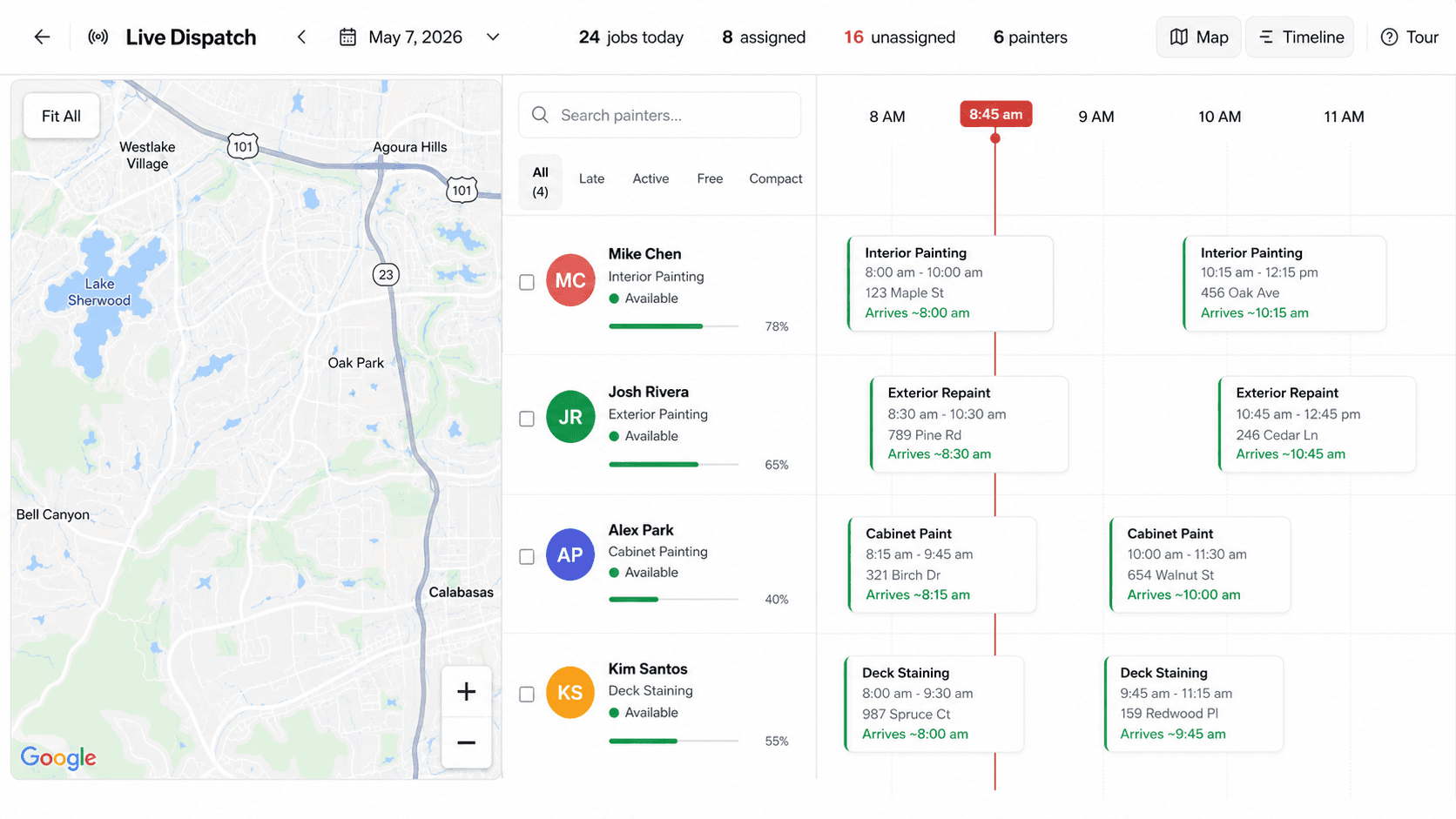Go back using the left arrow icon
The height and width of the screenshot is (819, 1456).
click(x=42, y=37)
